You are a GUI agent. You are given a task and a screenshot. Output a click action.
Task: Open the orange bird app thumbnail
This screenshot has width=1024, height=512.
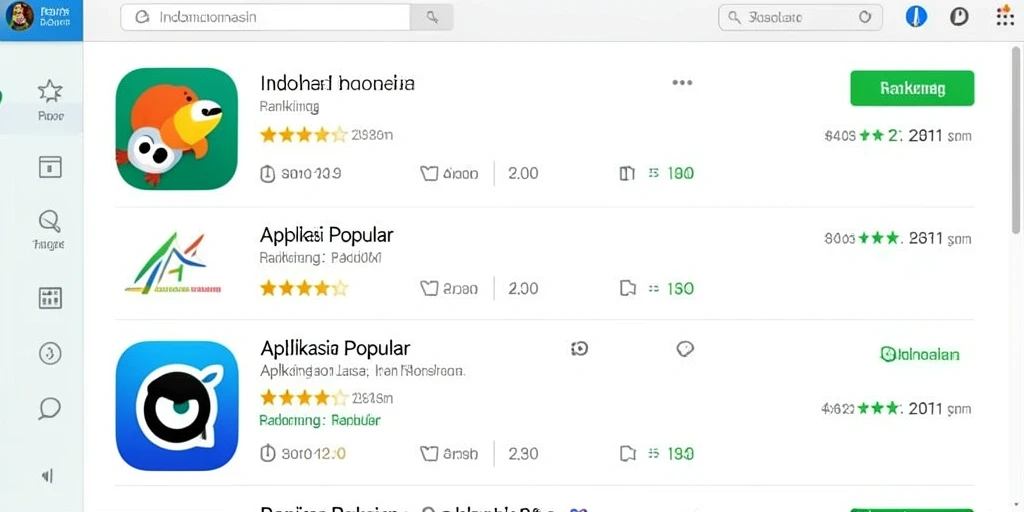(x=176, y=129)
